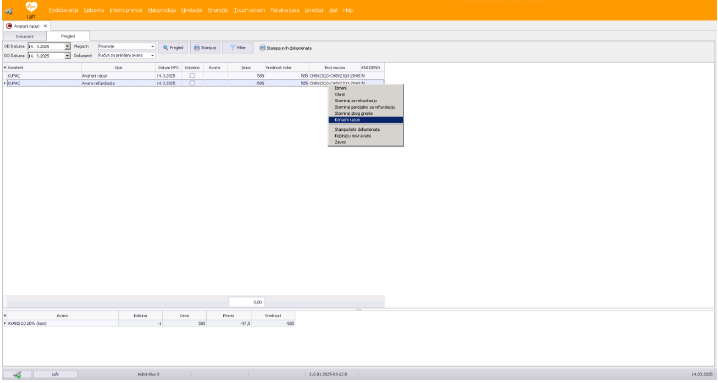Toggle Knjiženo checkbox in Avansni račun row
This screenshot has height=383, width=718.
coord(192,76)
